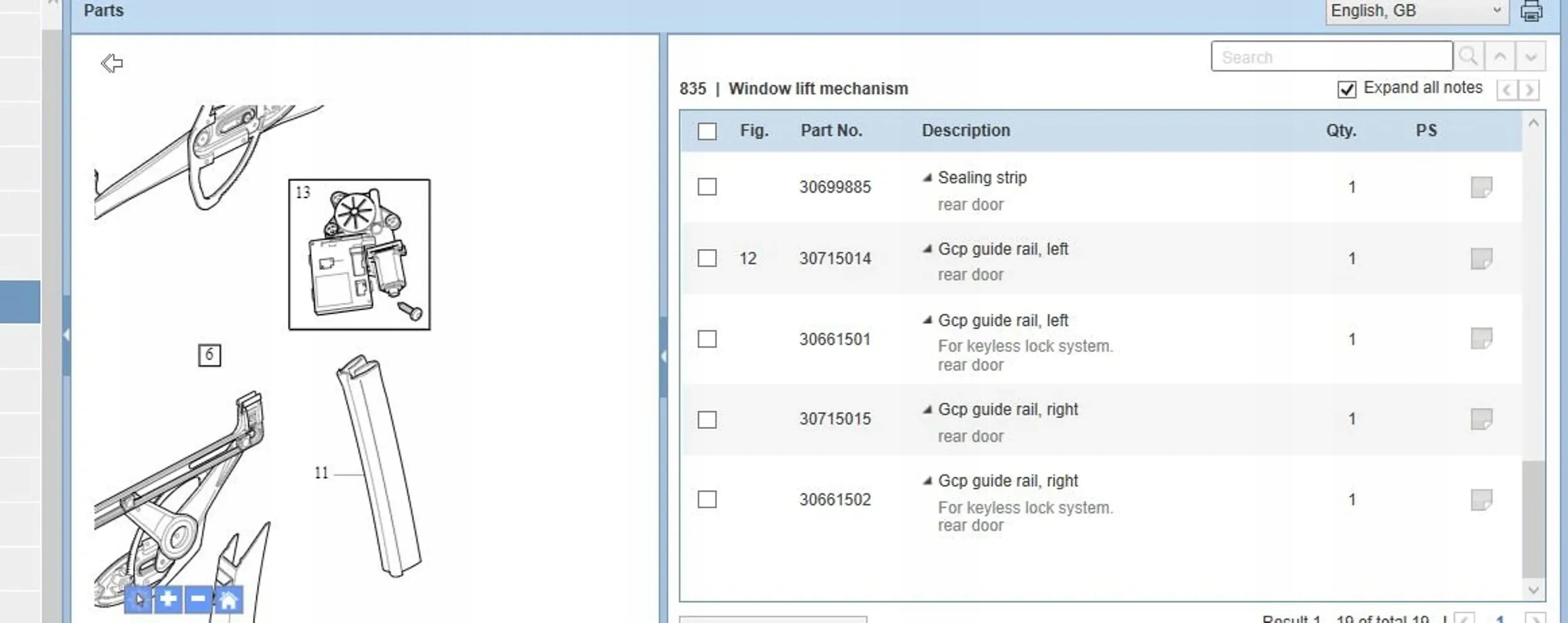Viewport: 1568px width, 623px height.
Task: Click the print icon
Action: pyautogui.click(x=1531, y=11)
